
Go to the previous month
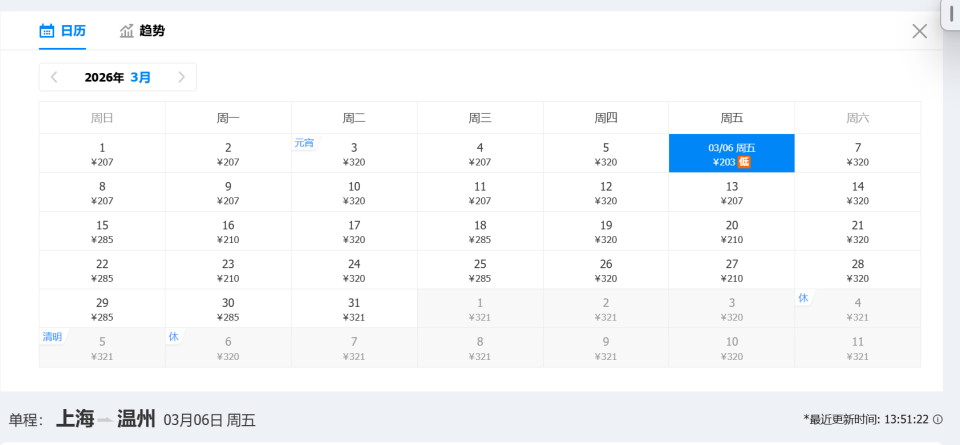(54, 77)
